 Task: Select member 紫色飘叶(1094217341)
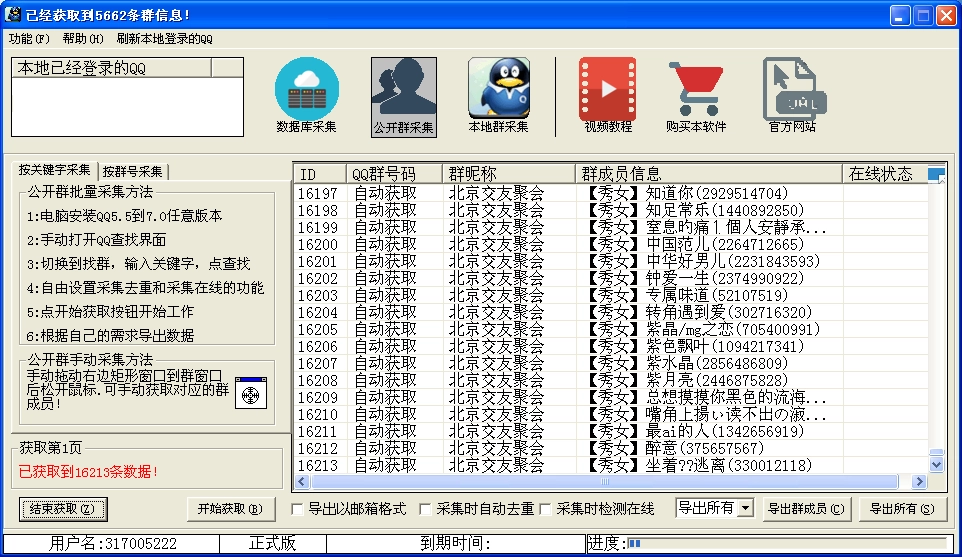point(724,347)
